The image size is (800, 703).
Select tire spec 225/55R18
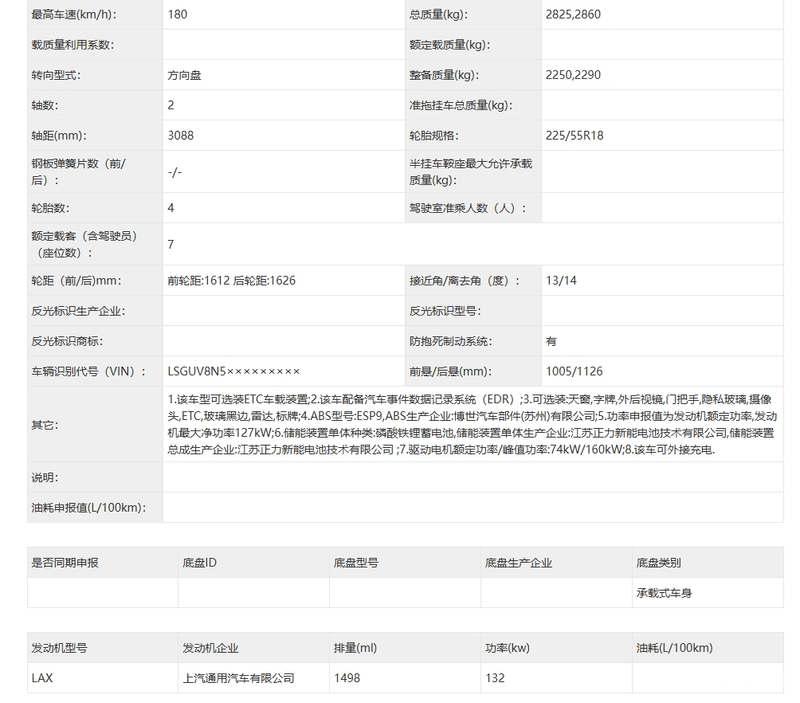574,135
